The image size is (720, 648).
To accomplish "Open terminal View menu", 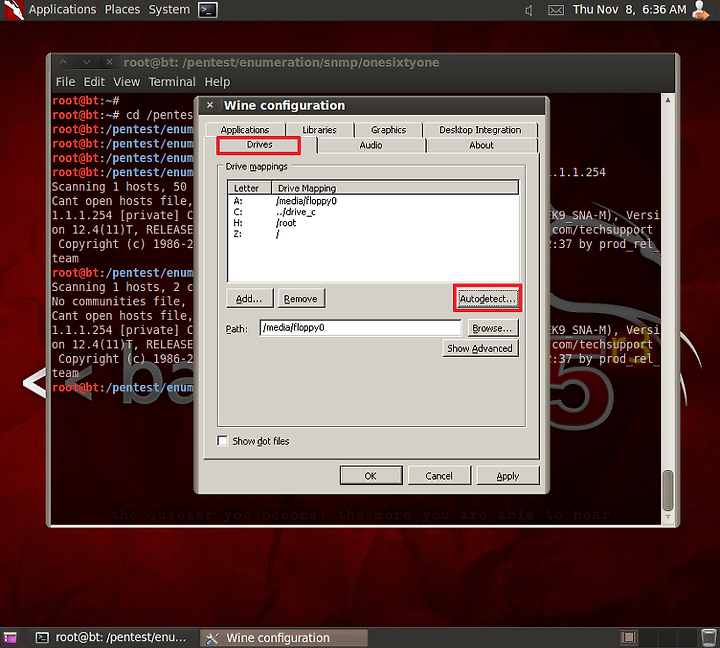I will [126, 82].
